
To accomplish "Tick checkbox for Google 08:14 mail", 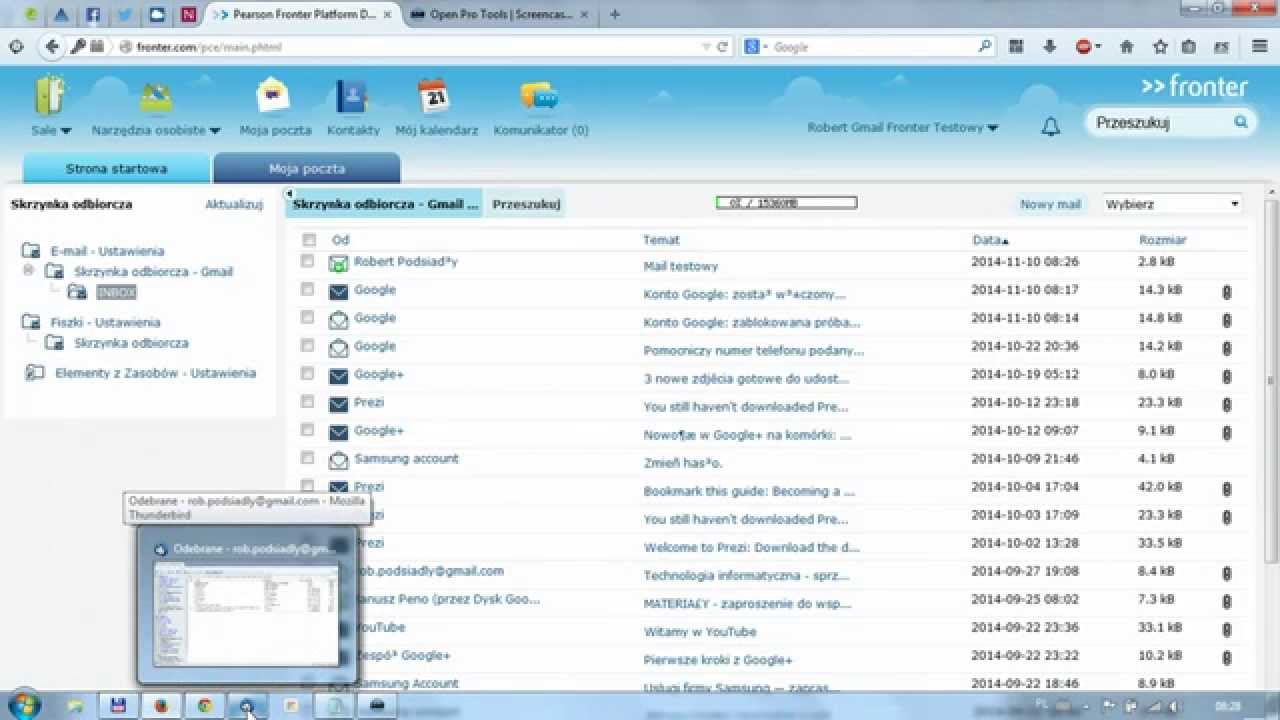I will 308,317.
